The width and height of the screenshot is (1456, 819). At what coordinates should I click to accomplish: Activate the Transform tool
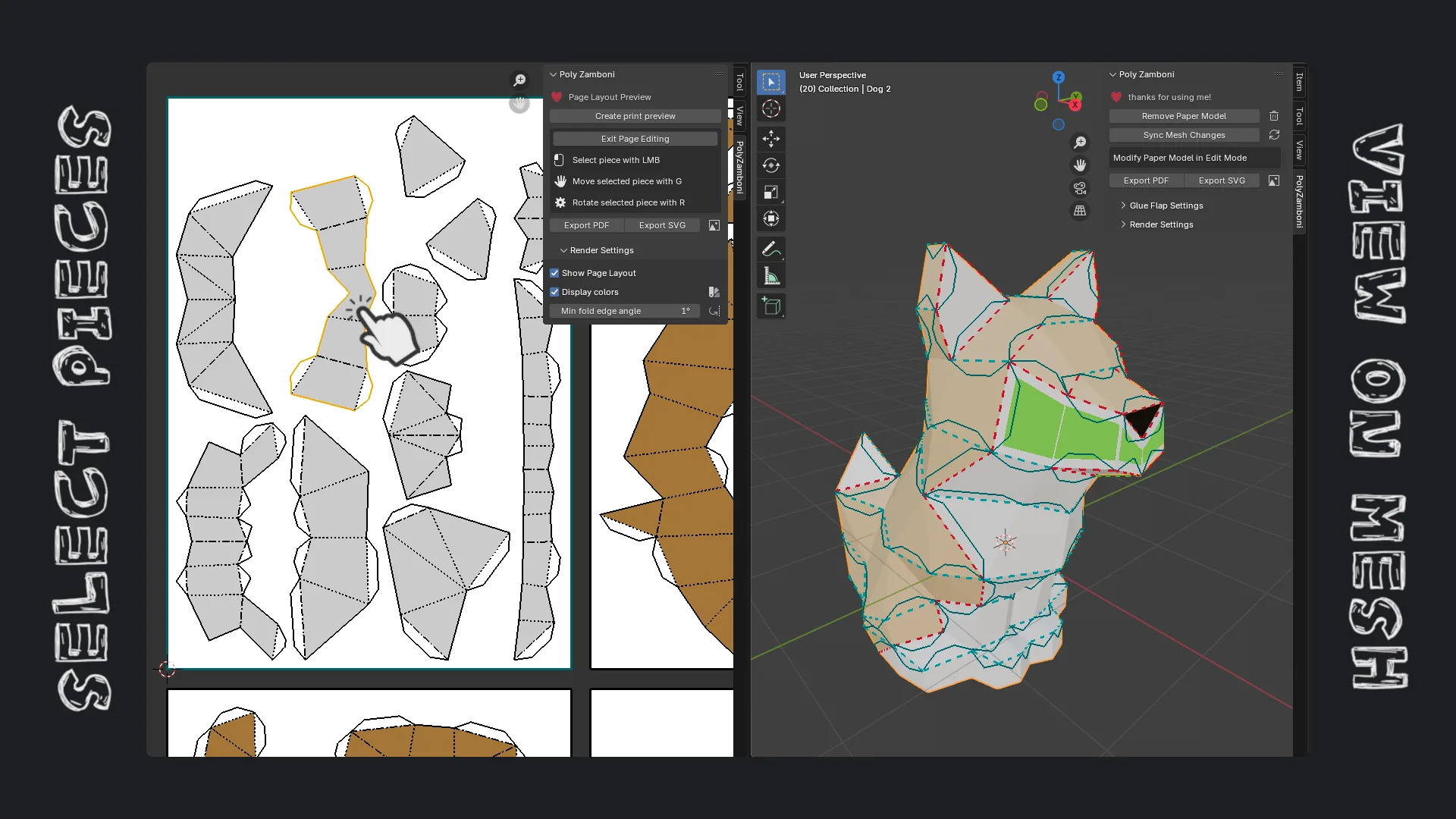[x=770, y=219]
